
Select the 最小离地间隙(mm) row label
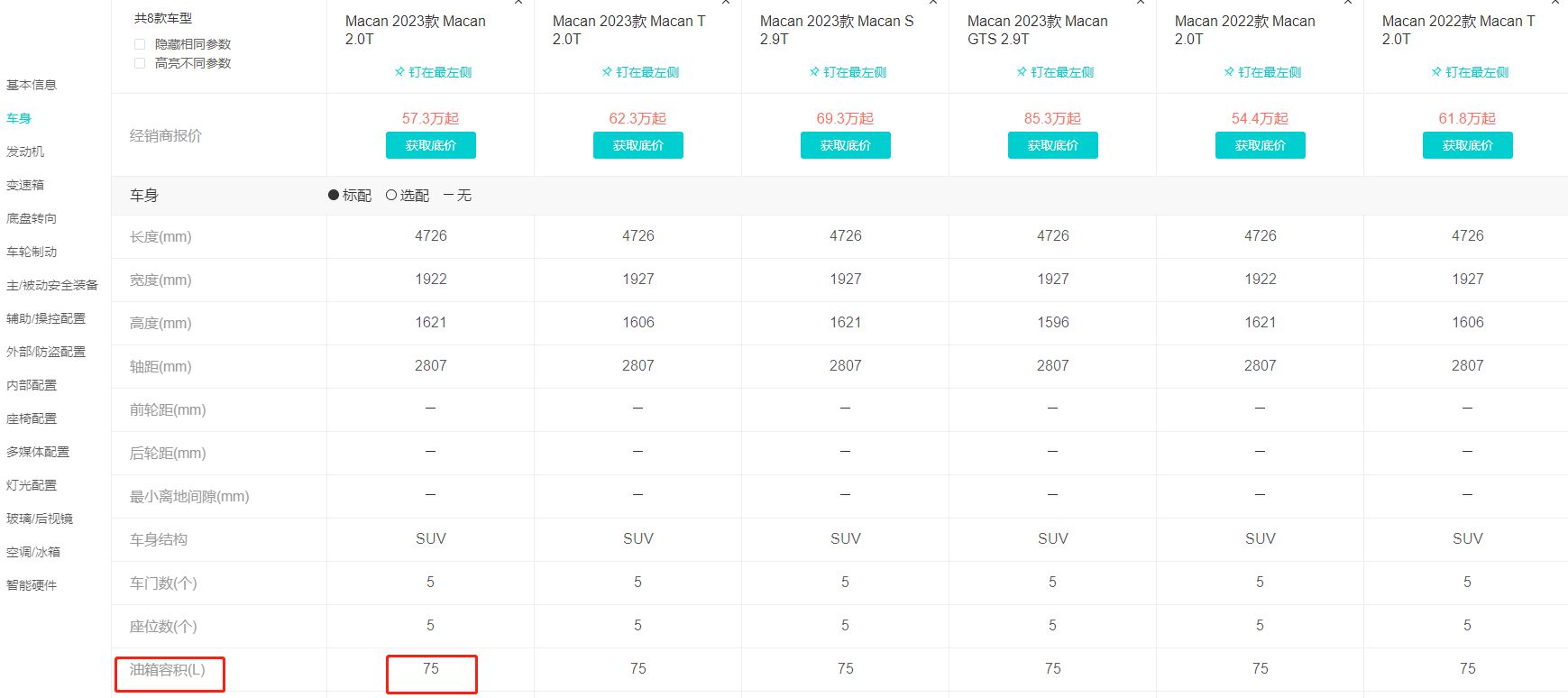[x=189, y=497]
